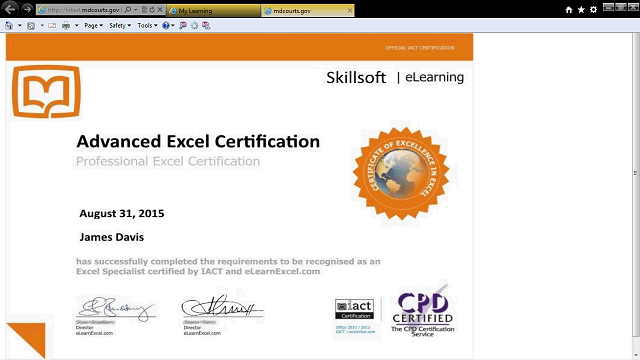Image resolution: width=640 pixels, height=360 pixels.
Task: Expand the Safety dropdown menu
Action: 120,25
